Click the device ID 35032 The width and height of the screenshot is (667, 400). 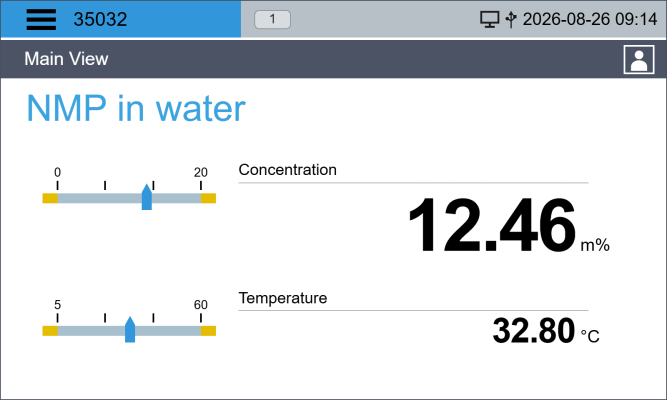[x=100, y=20]
